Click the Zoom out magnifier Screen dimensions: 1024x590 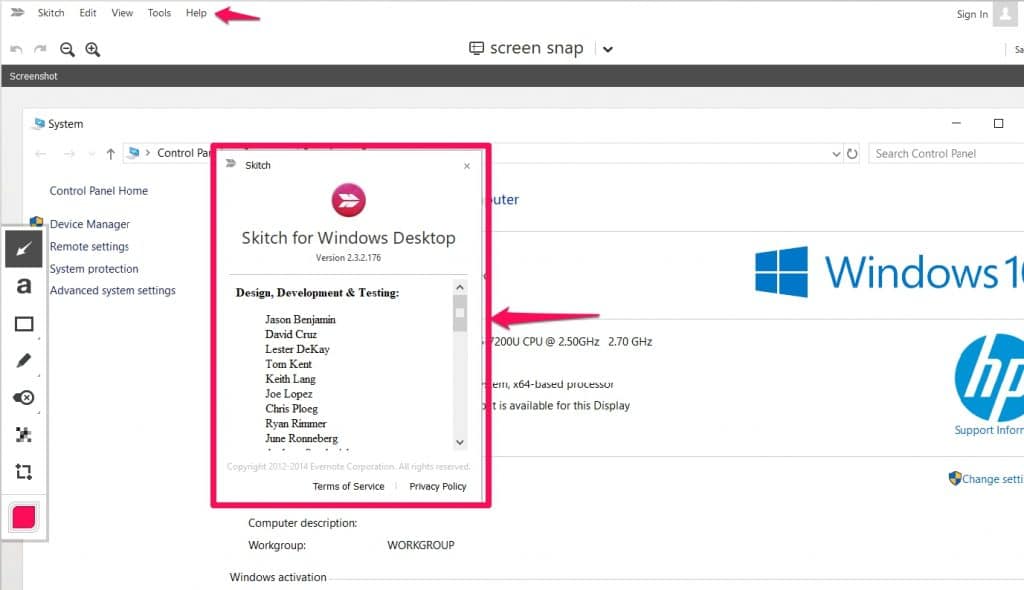point(67,49)
